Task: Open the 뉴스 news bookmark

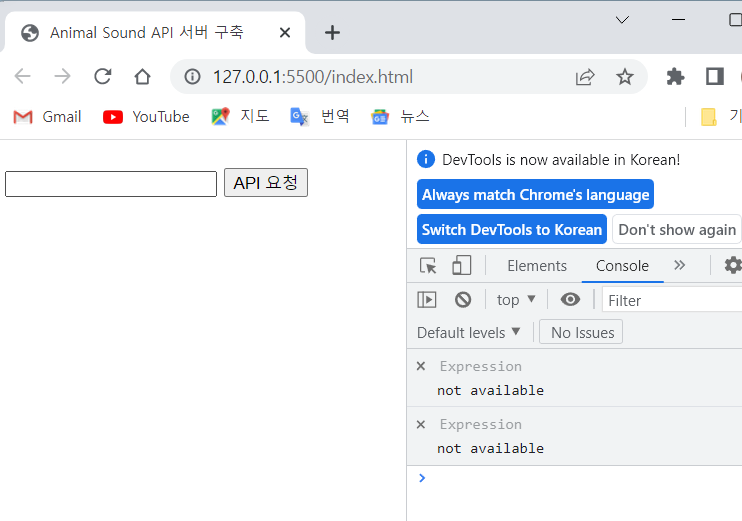Action: [x=400, y=116]
